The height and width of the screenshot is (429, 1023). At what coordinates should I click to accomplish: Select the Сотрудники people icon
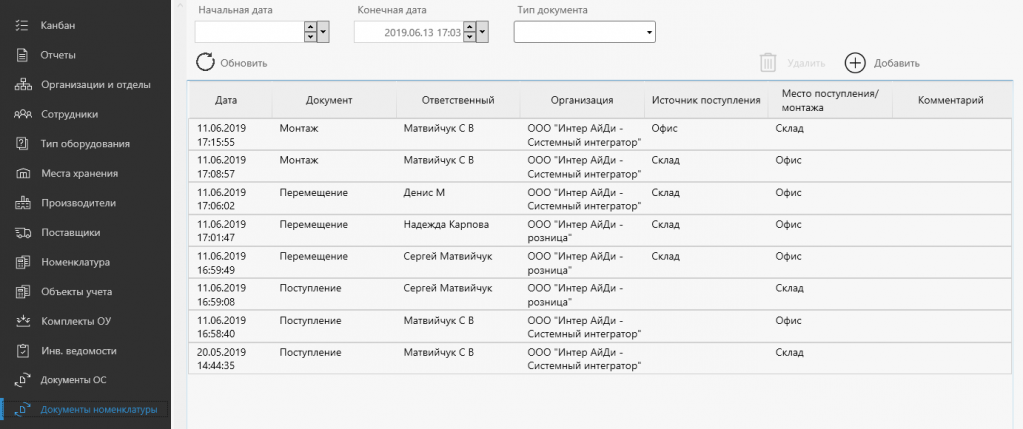[x=22, y=114]
